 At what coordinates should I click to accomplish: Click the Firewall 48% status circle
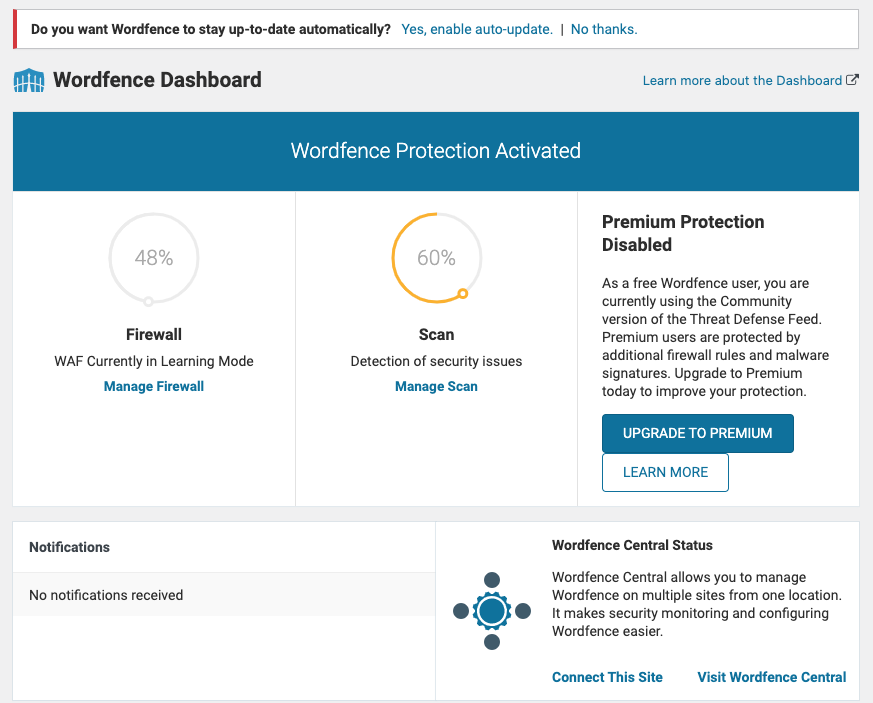(x=154, y=258)
